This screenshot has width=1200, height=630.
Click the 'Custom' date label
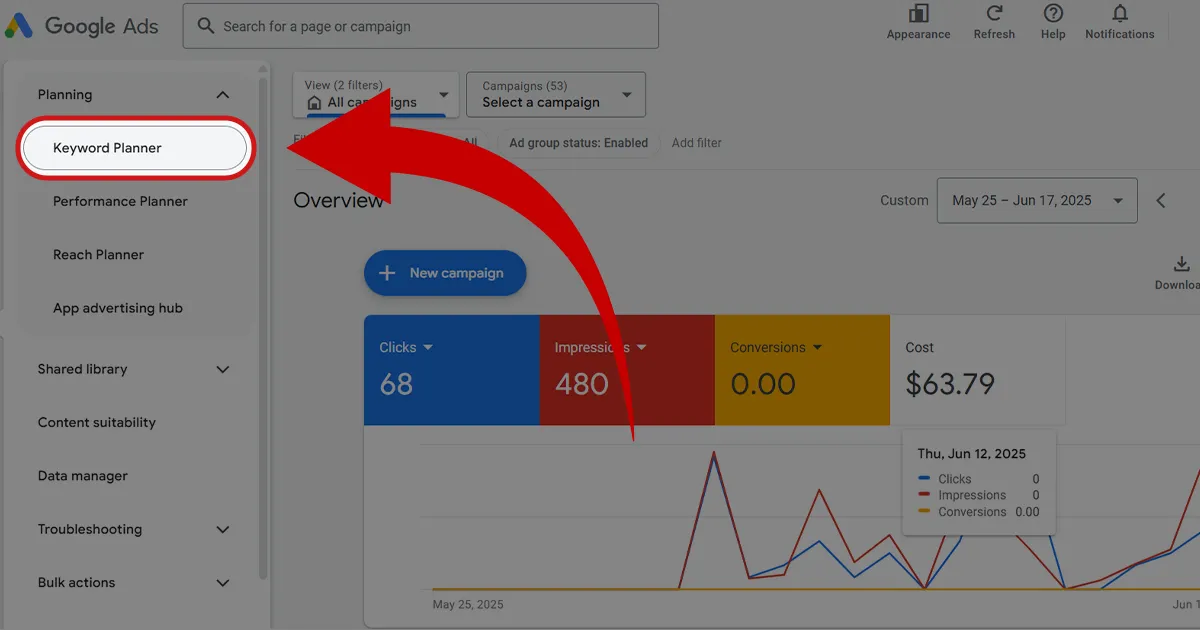coord(904,200)
